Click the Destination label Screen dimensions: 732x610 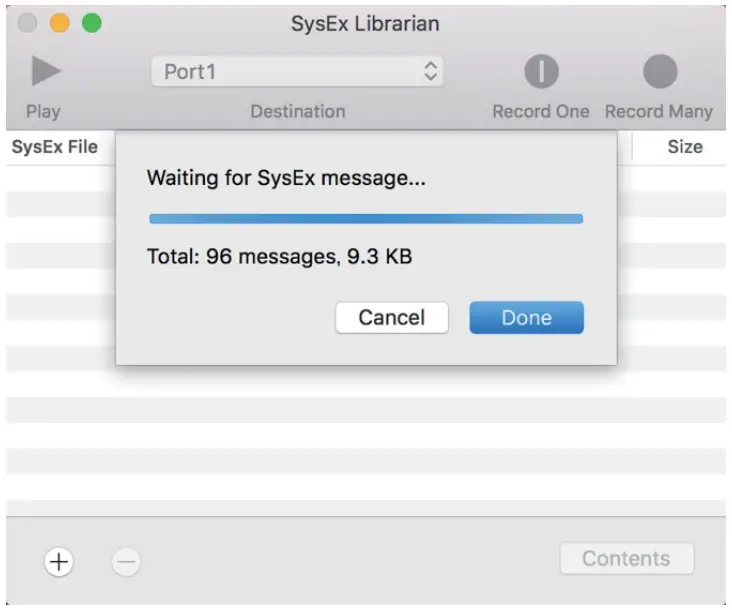click(x=298, y=112)
